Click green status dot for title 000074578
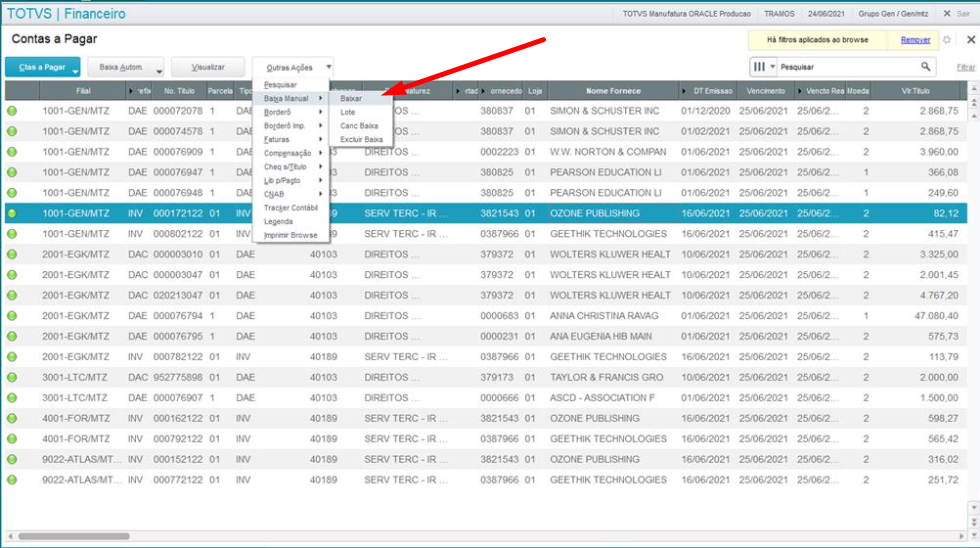 point(12,132)
